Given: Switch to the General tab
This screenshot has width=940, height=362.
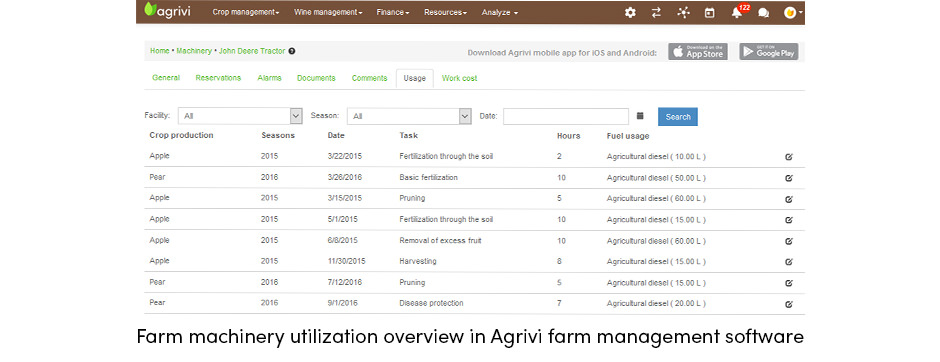Looking at the screenshot, I should (166, 78).
